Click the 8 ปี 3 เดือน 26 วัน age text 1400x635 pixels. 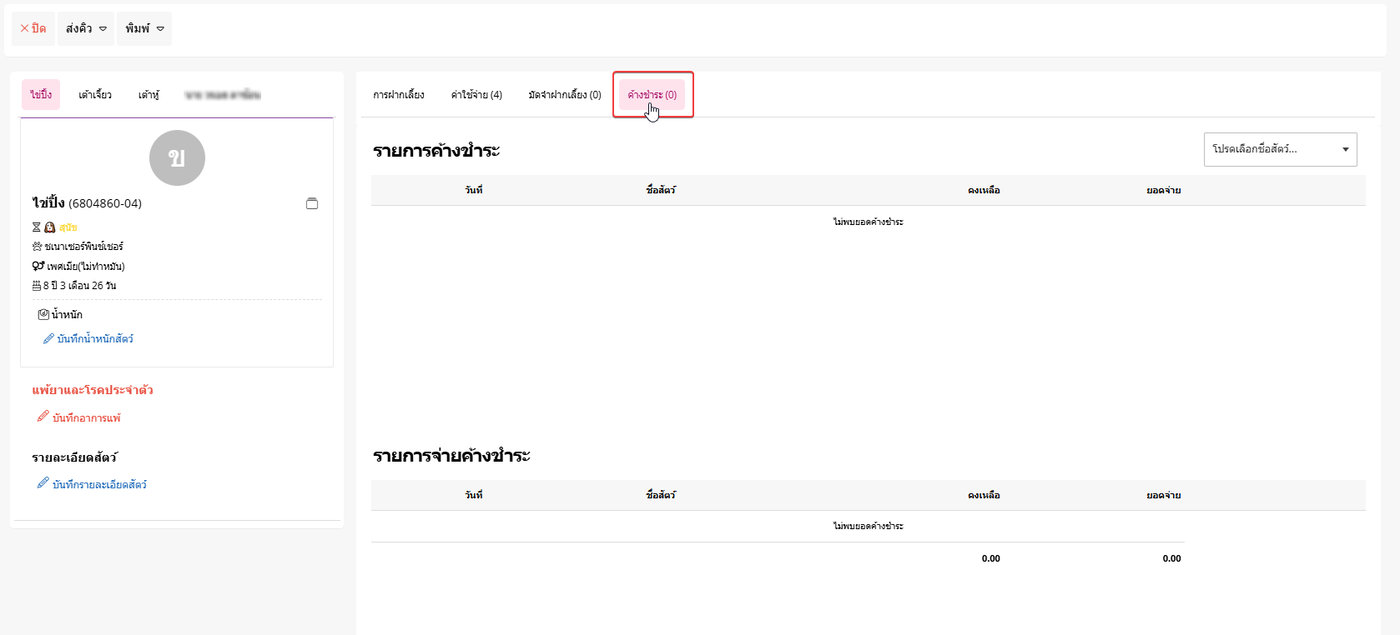coord(79,285)
